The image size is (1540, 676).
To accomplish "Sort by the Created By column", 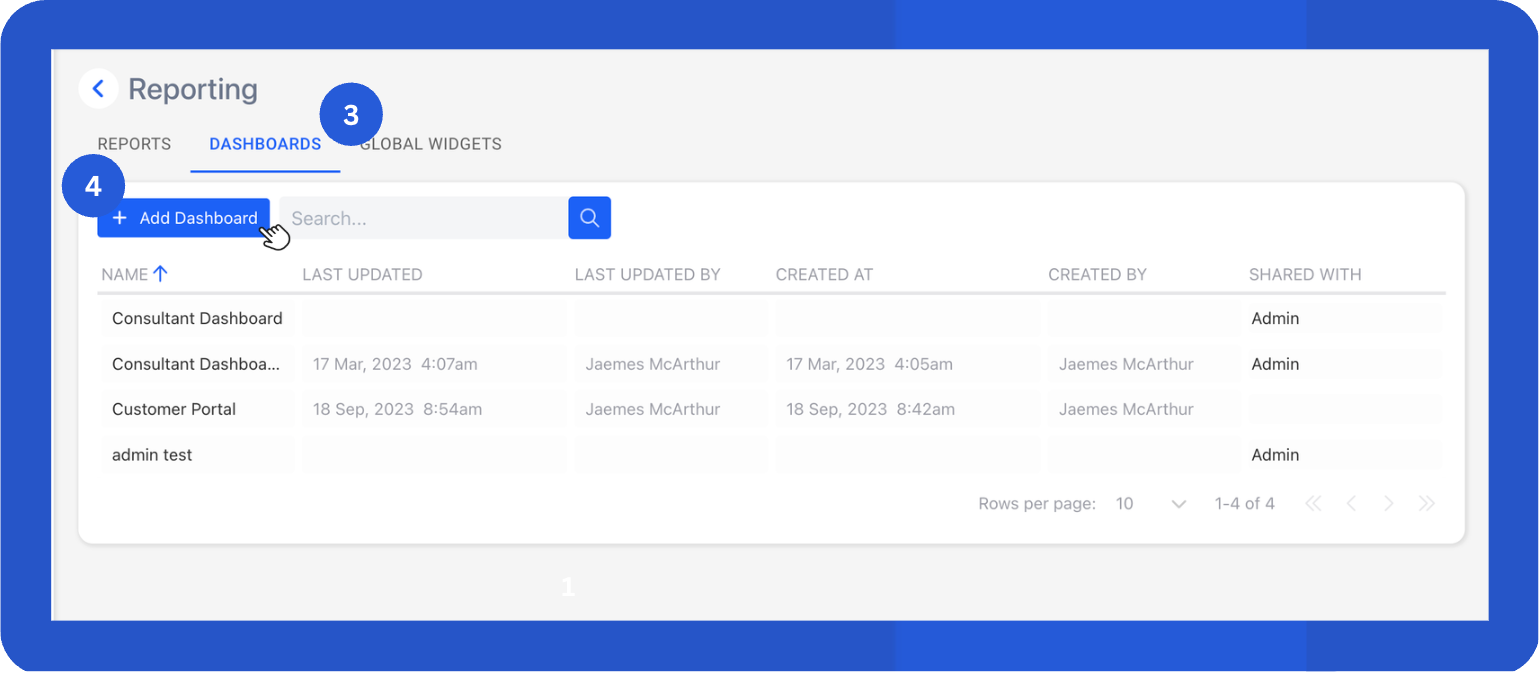I will pyautogui.click(x=1097, y=274).
